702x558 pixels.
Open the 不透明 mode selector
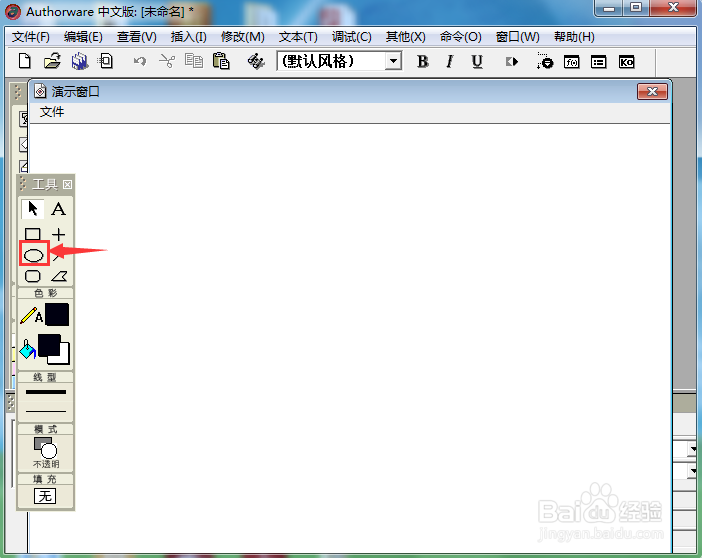coord(46,452)
